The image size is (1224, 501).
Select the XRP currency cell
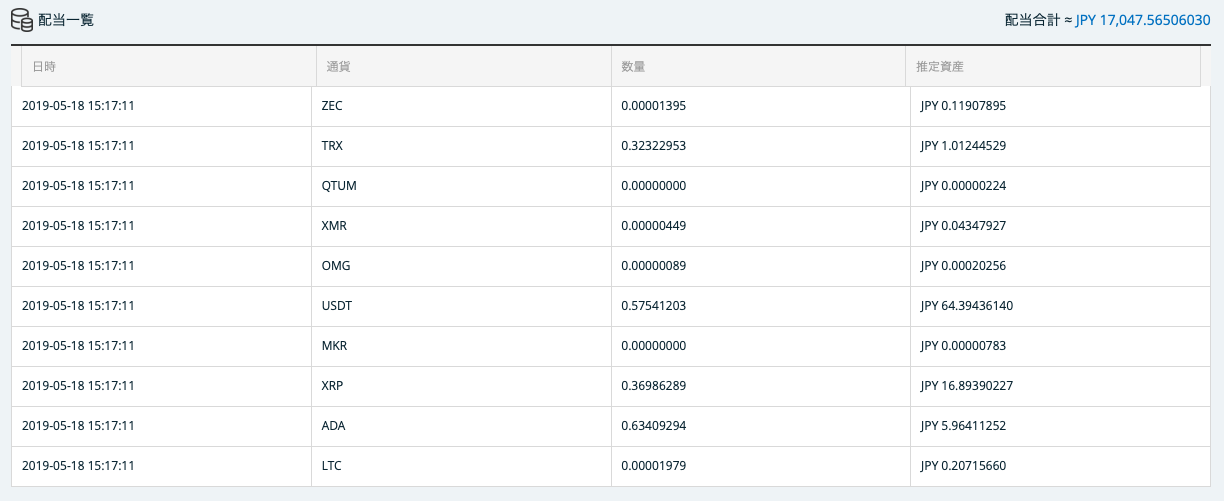pyautogui.click(x=333, y=386)
